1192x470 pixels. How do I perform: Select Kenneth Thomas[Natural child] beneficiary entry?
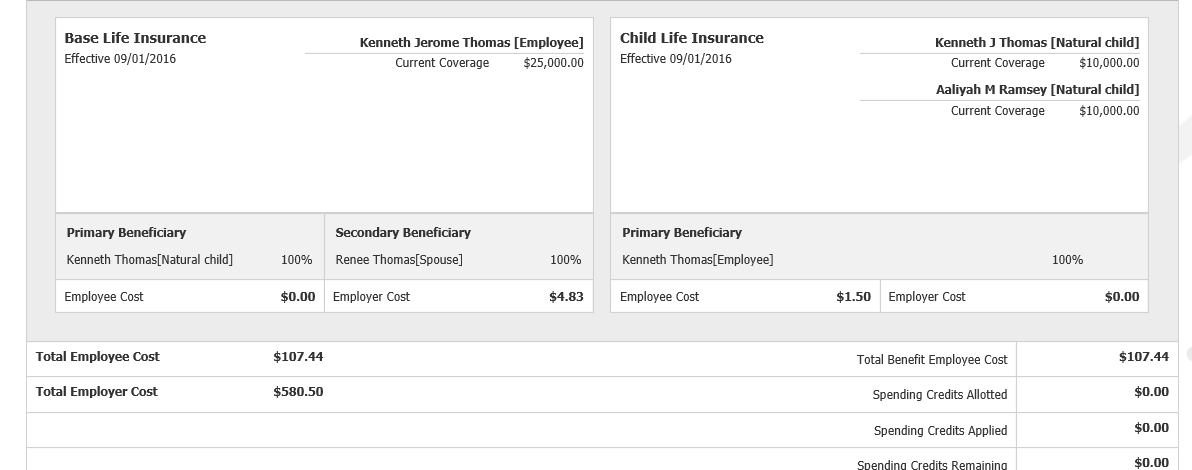click(149, 260)
